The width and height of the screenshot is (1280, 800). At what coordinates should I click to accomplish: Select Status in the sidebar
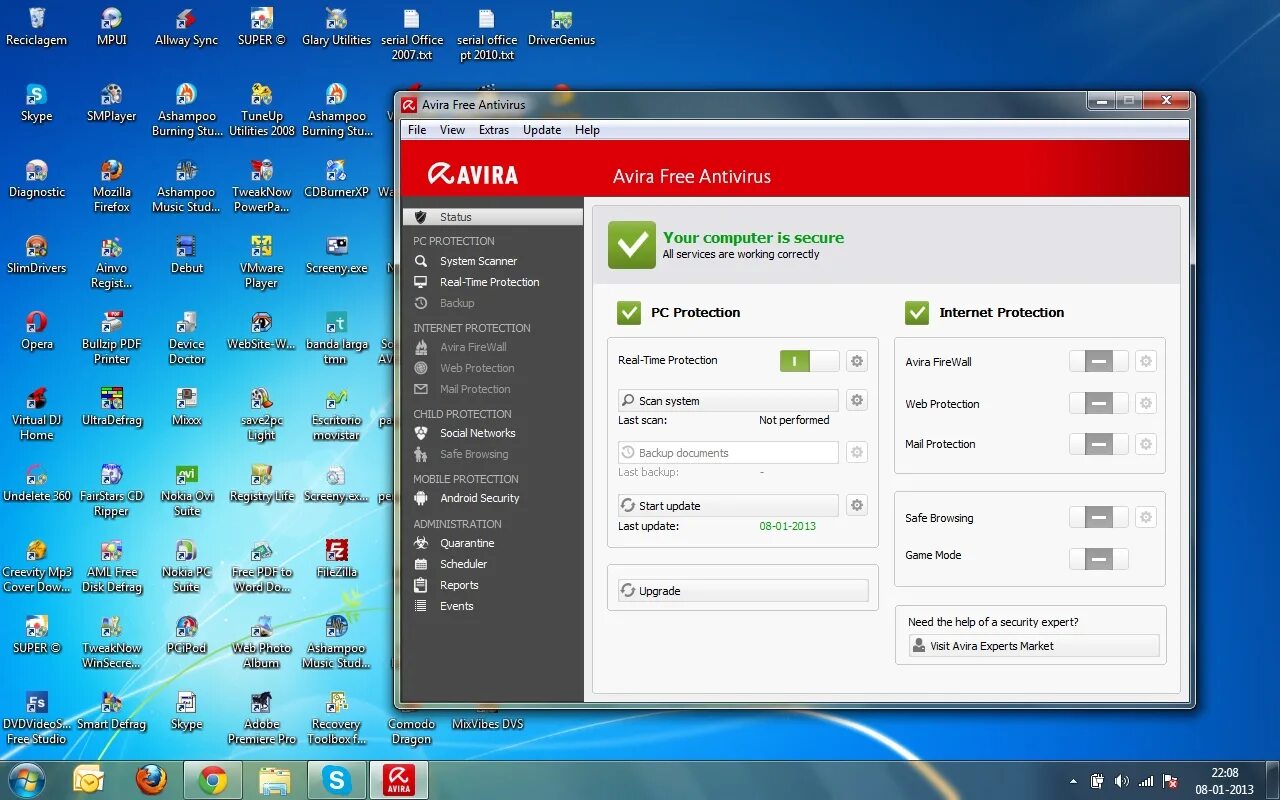(x=493, y=217)
